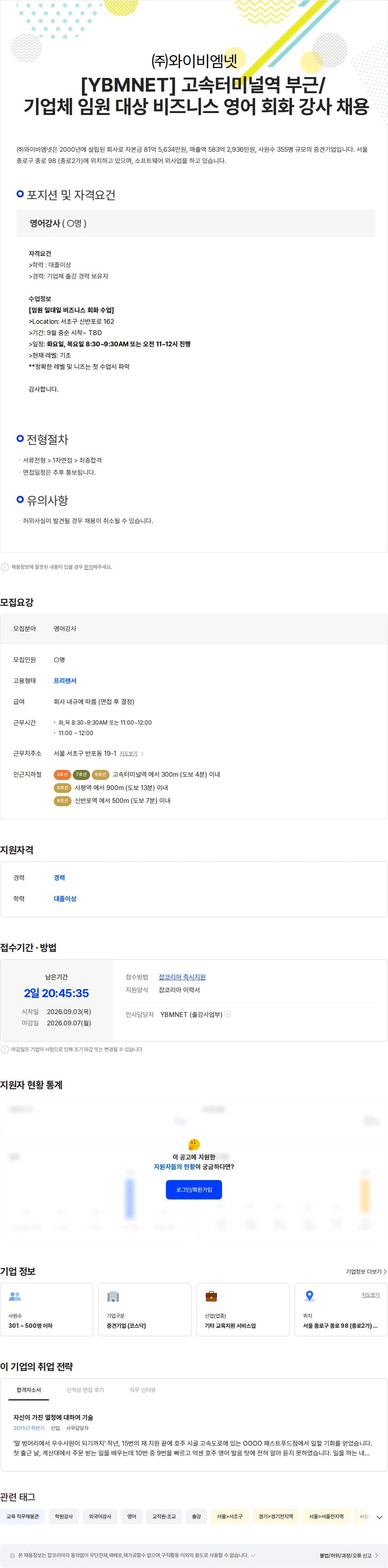The width and height of the screenshot is (388, 1568).
Task: Select the 경력 qualification link
Action: (x=59, y=878)
